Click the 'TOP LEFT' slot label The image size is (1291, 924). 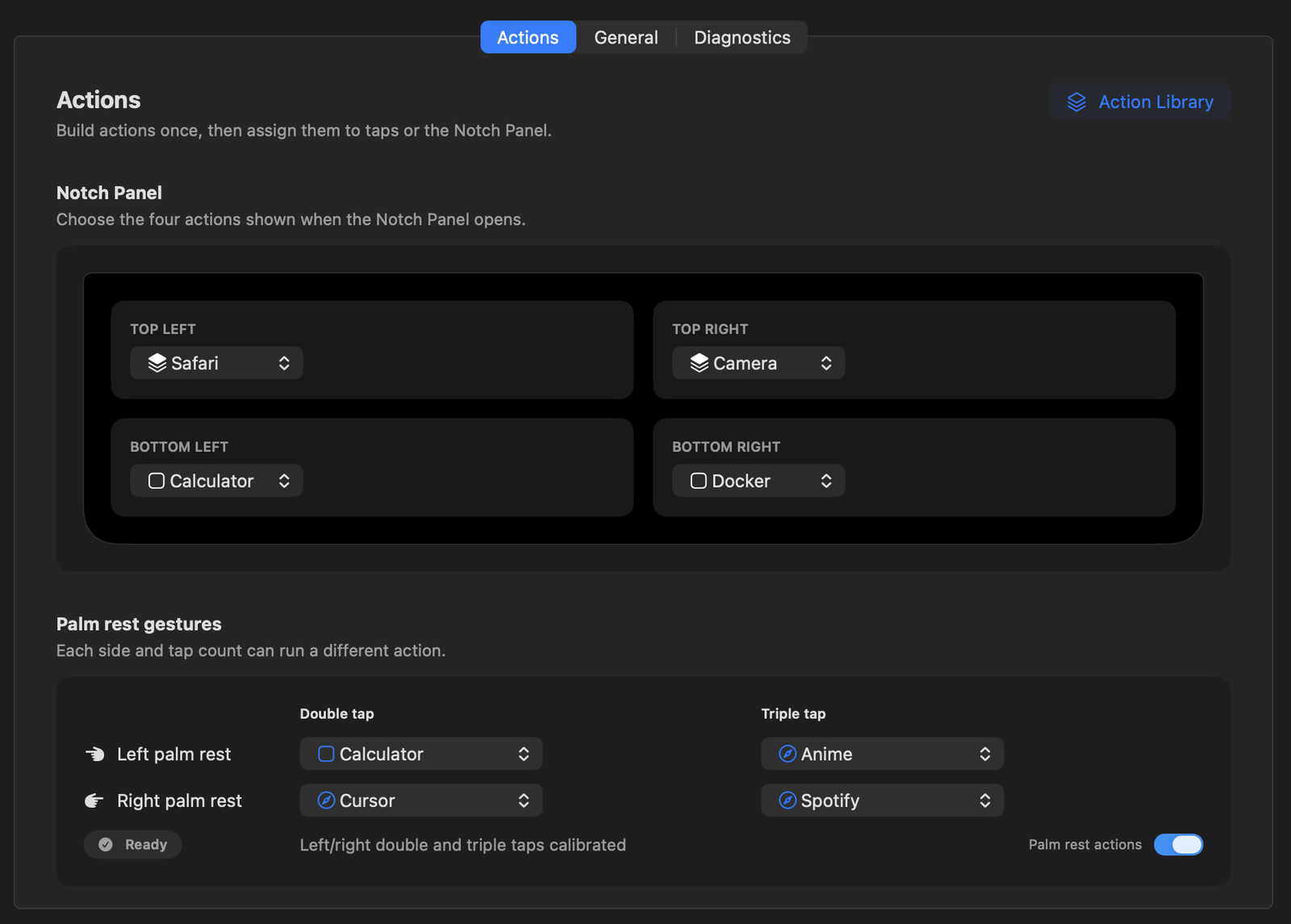163,329
